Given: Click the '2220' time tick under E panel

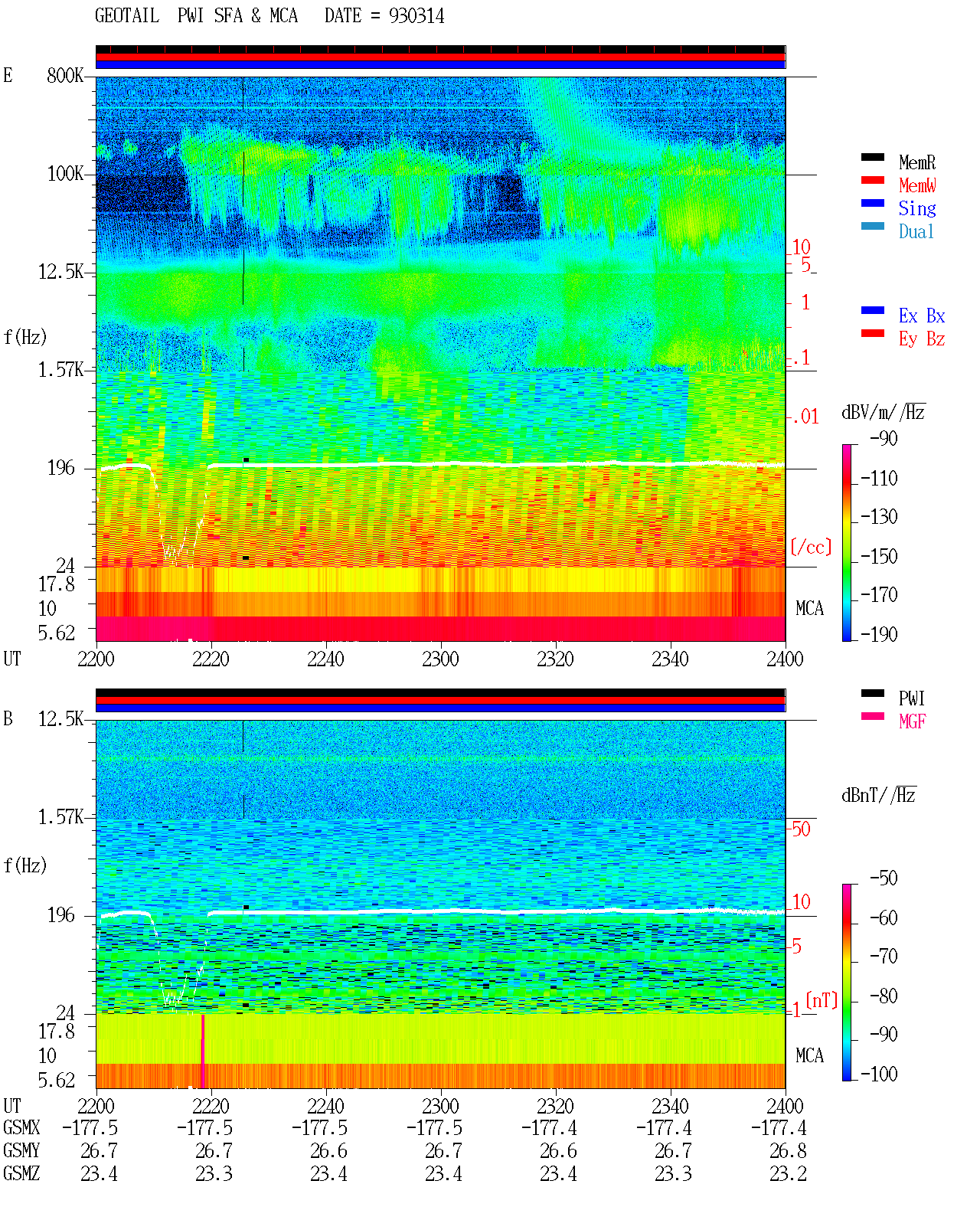Looking at the screenshot, I should (211, 659).
